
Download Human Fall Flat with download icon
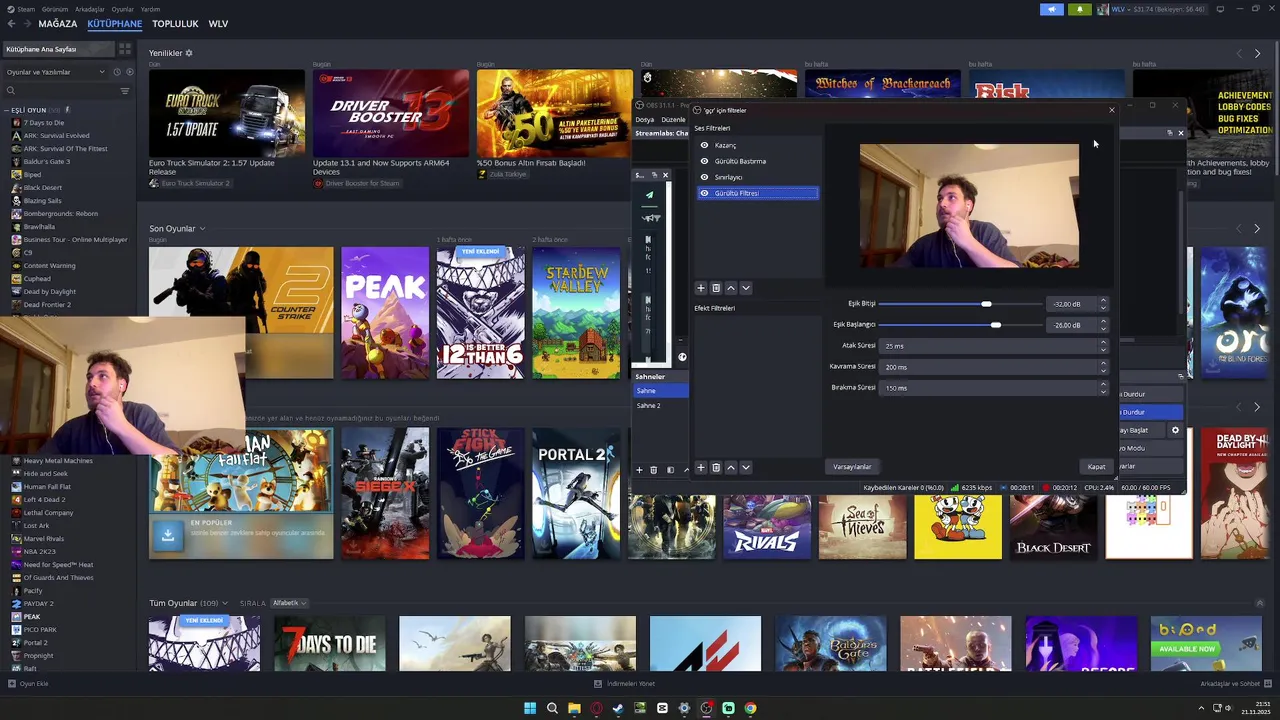coord(168,534)
